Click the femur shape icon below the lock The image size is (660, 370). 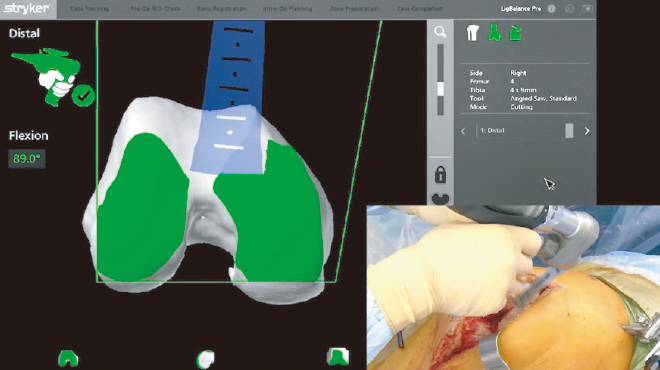click(440, 199)
